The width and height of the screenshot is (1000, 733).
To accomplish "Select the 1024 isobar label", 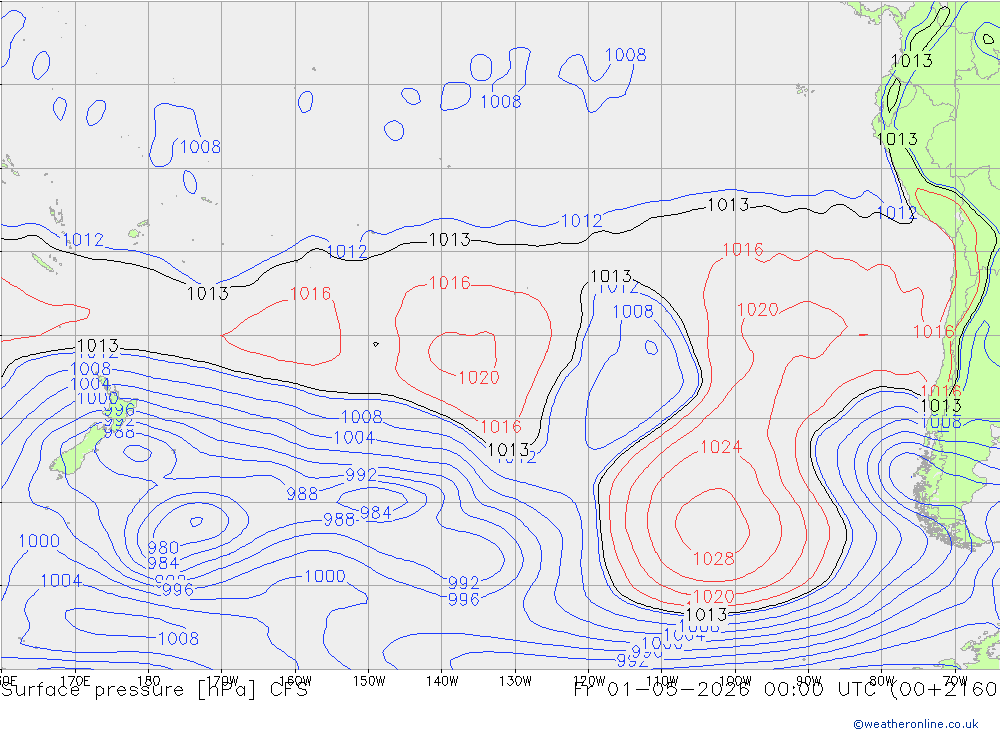I will (x=721, y=447).
